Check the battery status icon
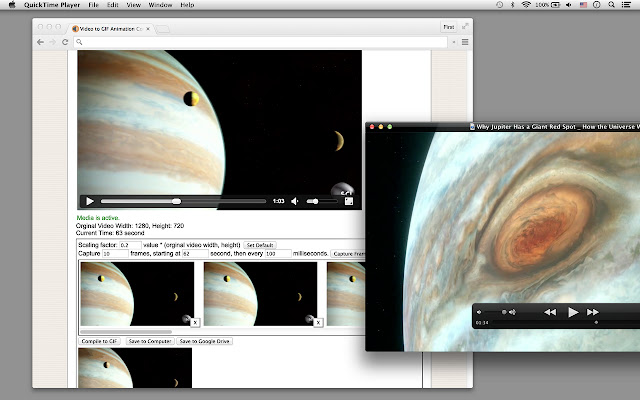The width and height of the screenshot is (640, 400). (556, 5)
